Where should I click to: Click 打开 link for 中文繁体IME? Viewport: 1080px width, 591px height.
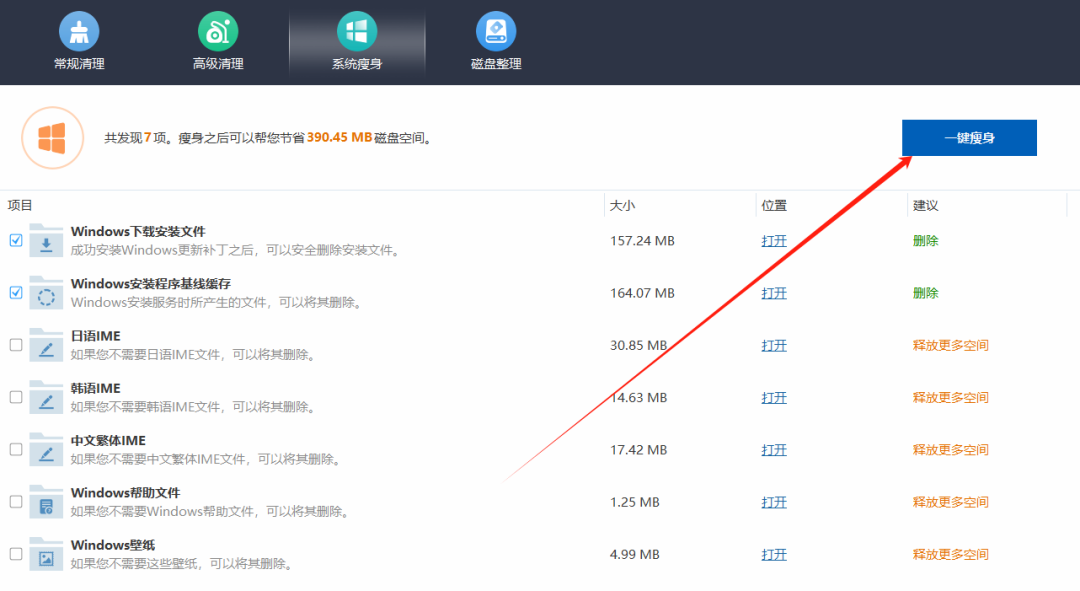773,450
